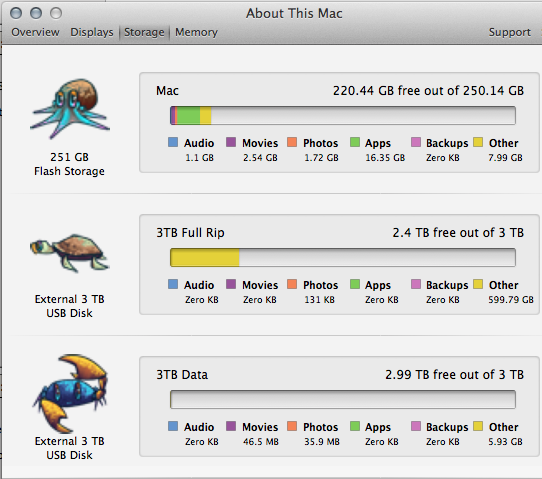
Task: Click the Audio blue swatch for Mac
Action: [x=173, y=142]
